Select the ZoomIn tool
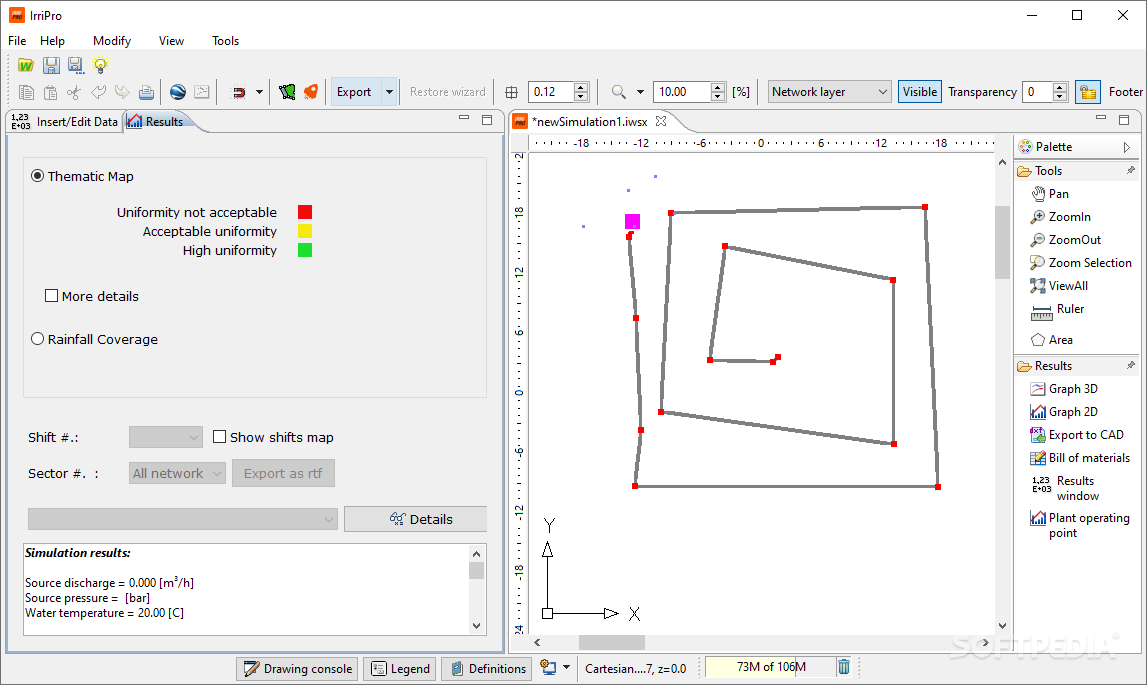 click(x=1061, y=217)
